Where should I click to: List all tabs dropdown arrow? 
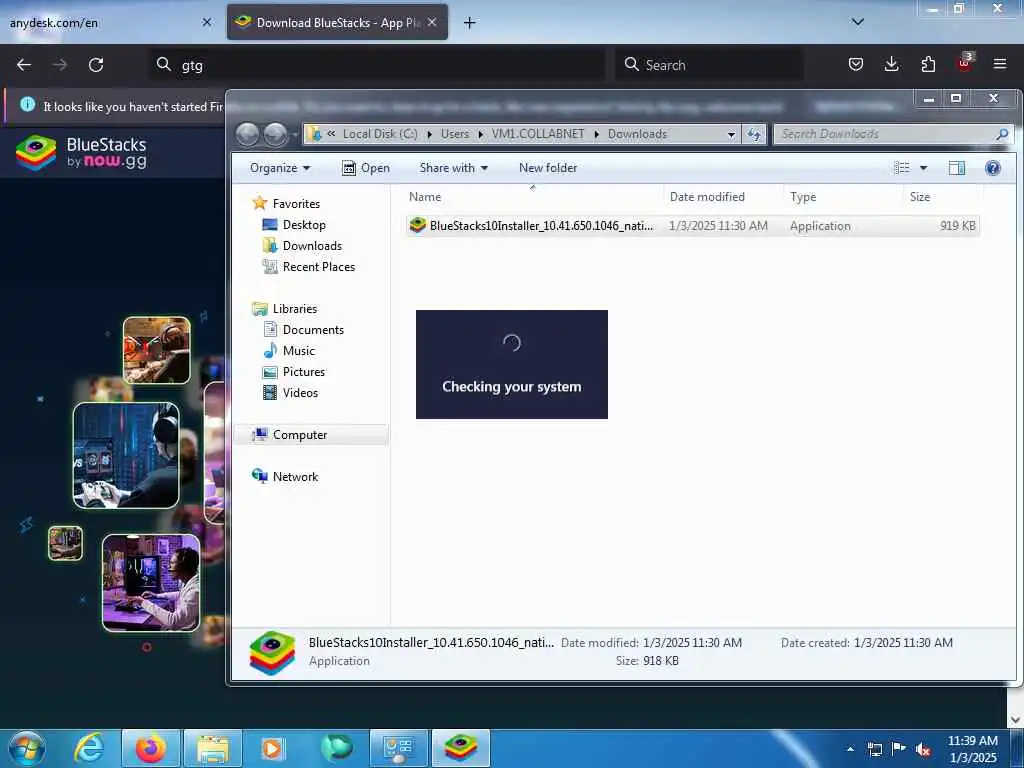pyautogui.click(x=857, y=22)
